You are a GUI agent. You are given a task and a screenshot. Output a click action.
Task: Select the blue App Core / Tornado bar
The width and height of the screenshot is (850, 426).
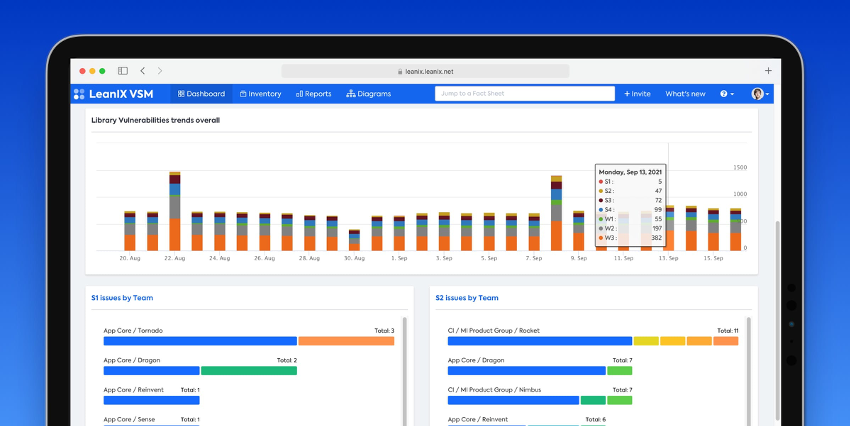point(200,341)
